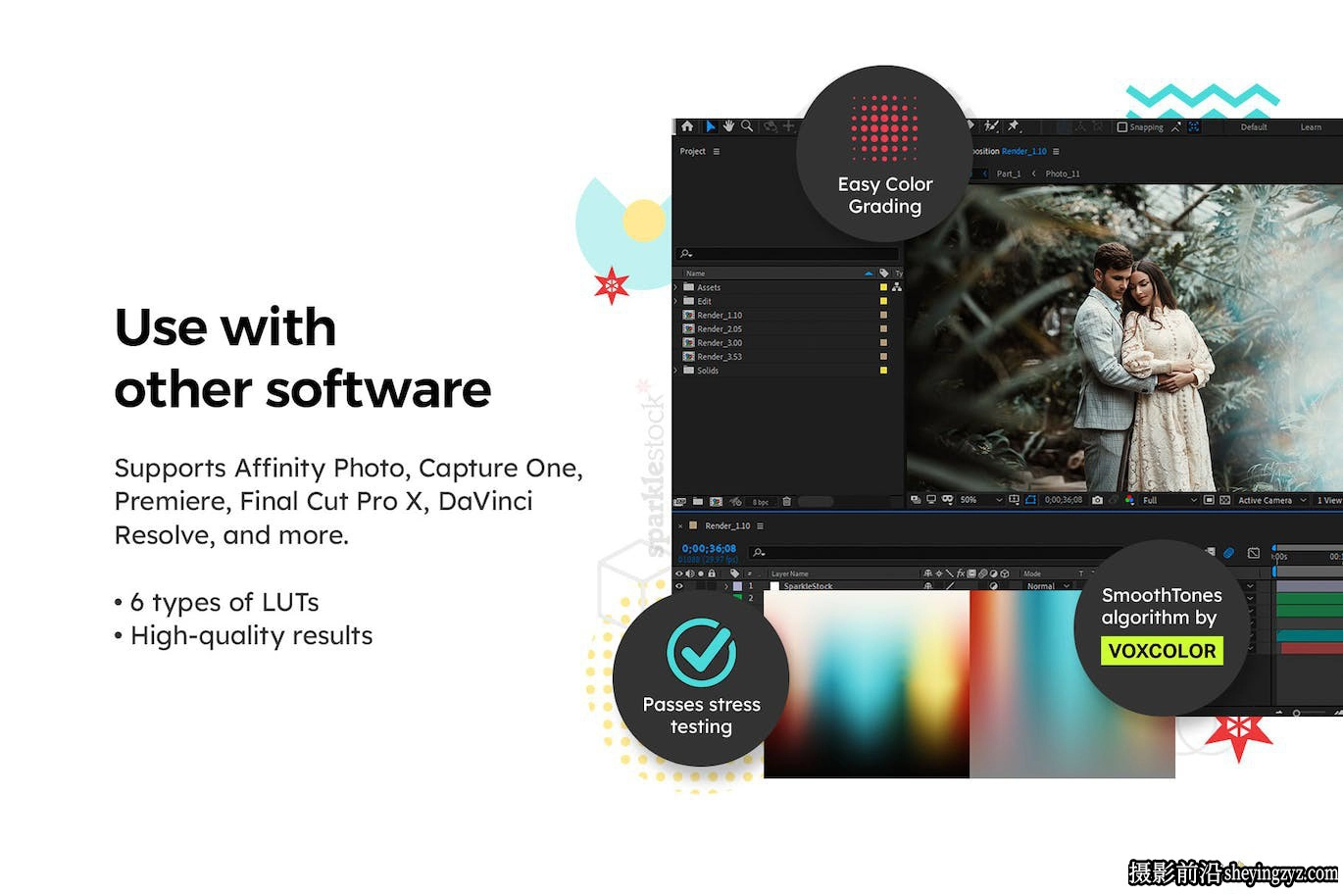Toggle the region of interest

[x=1210, y=500]
